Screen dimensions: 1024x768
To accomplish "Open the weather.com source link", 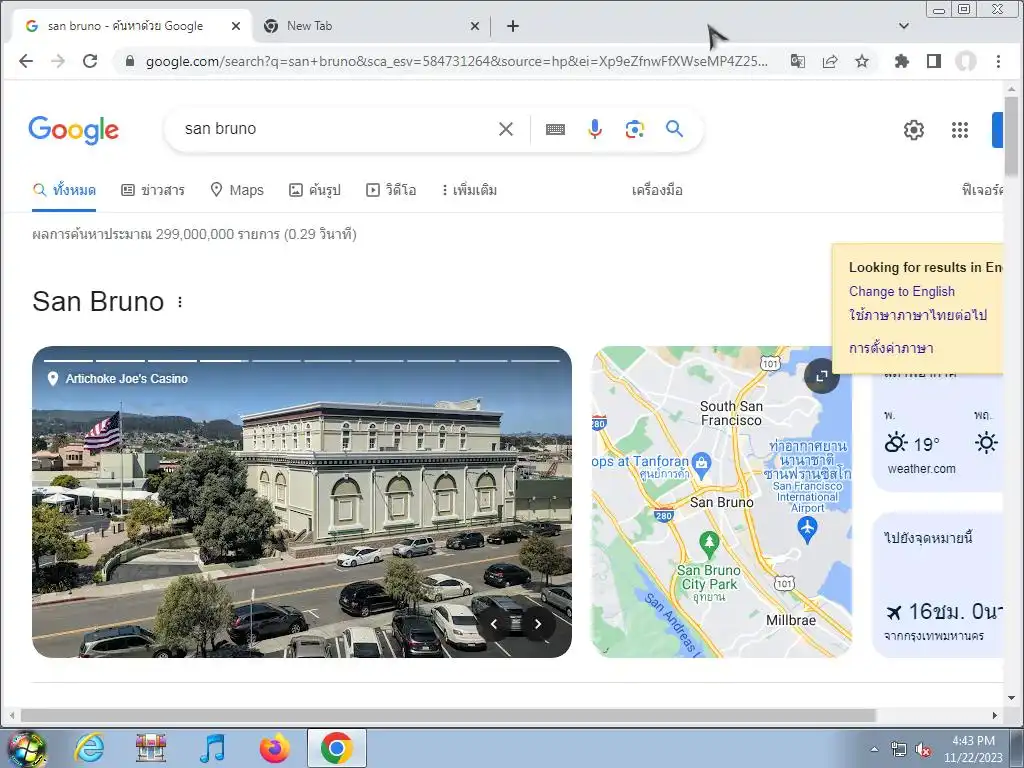I will [x=921, y=469].
